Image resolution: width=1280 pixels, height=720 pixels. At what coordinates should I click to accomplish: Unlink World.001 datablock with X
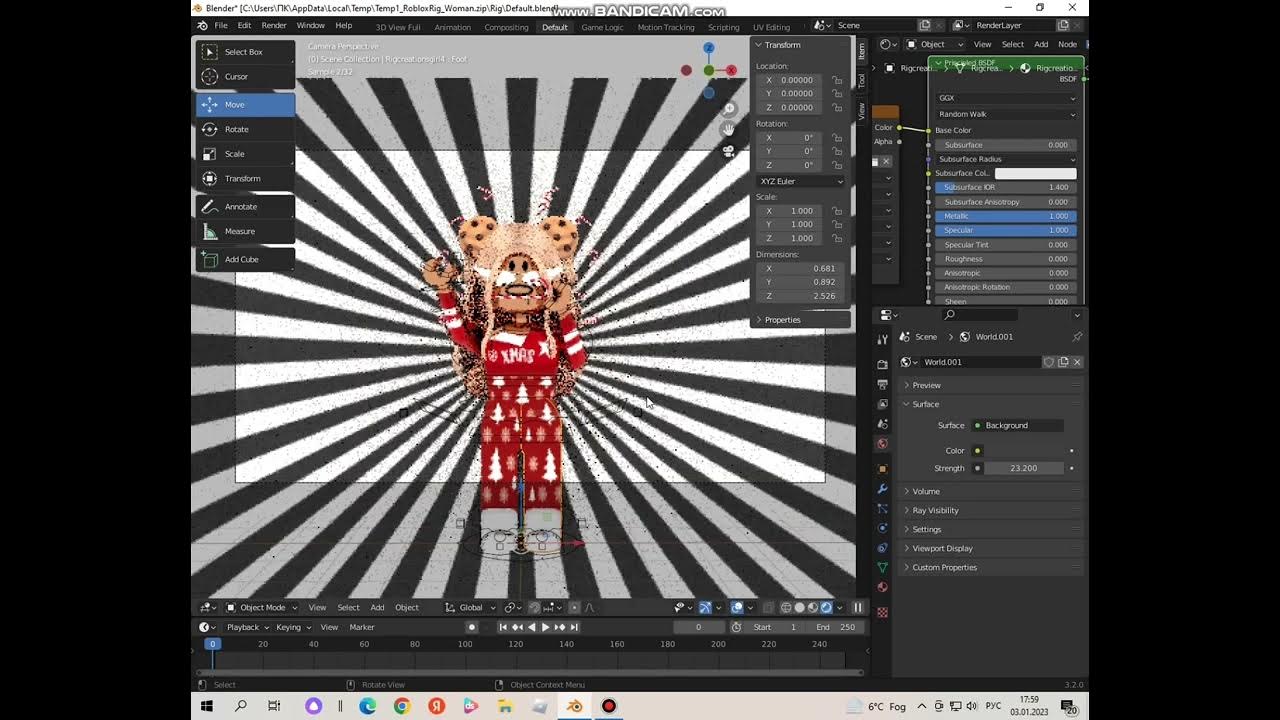pyautogui.click(x=1077, y=362)
